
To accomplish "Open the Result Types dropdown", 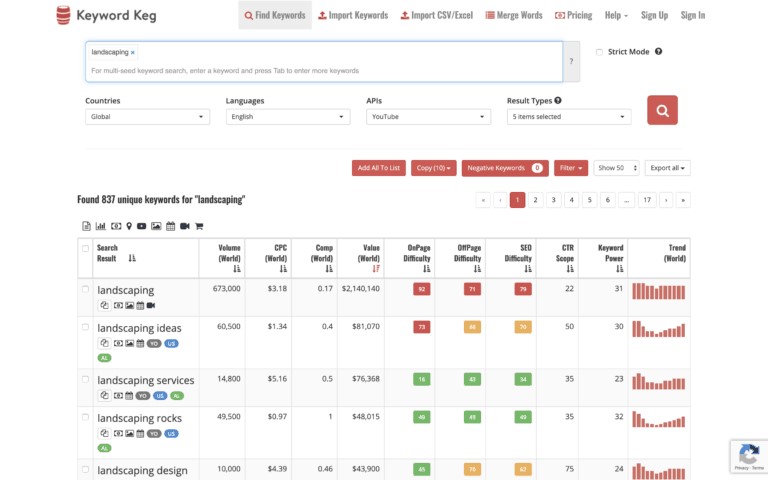I will 569,117.
